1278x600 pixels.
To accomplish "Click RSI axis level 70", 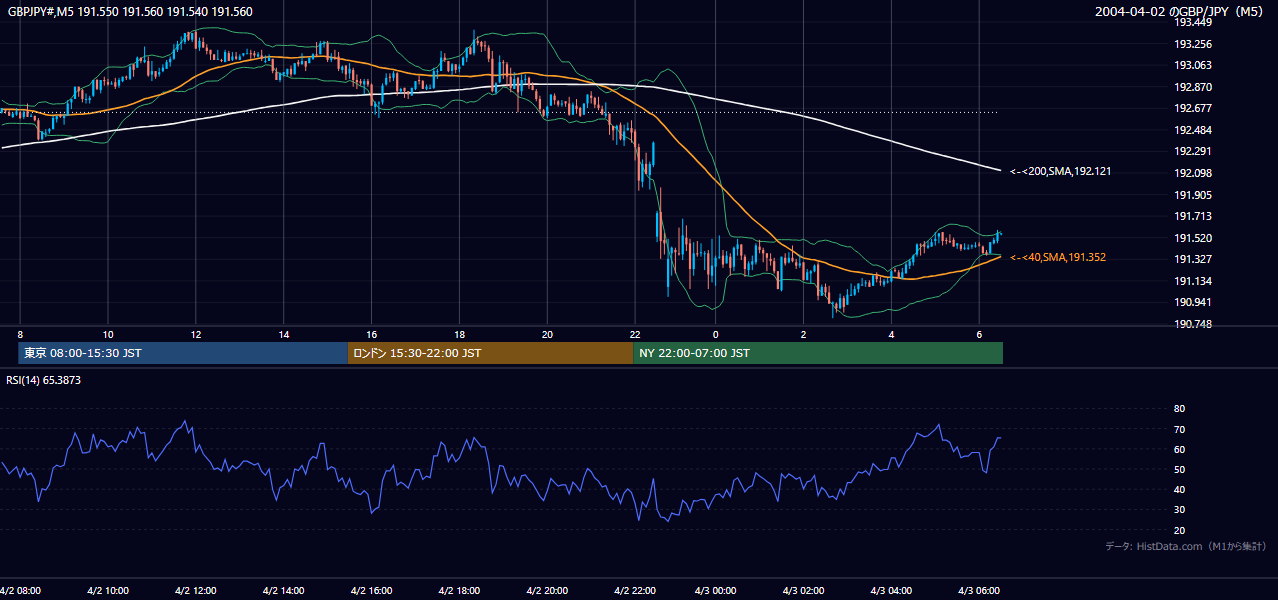I will 1179,429.
